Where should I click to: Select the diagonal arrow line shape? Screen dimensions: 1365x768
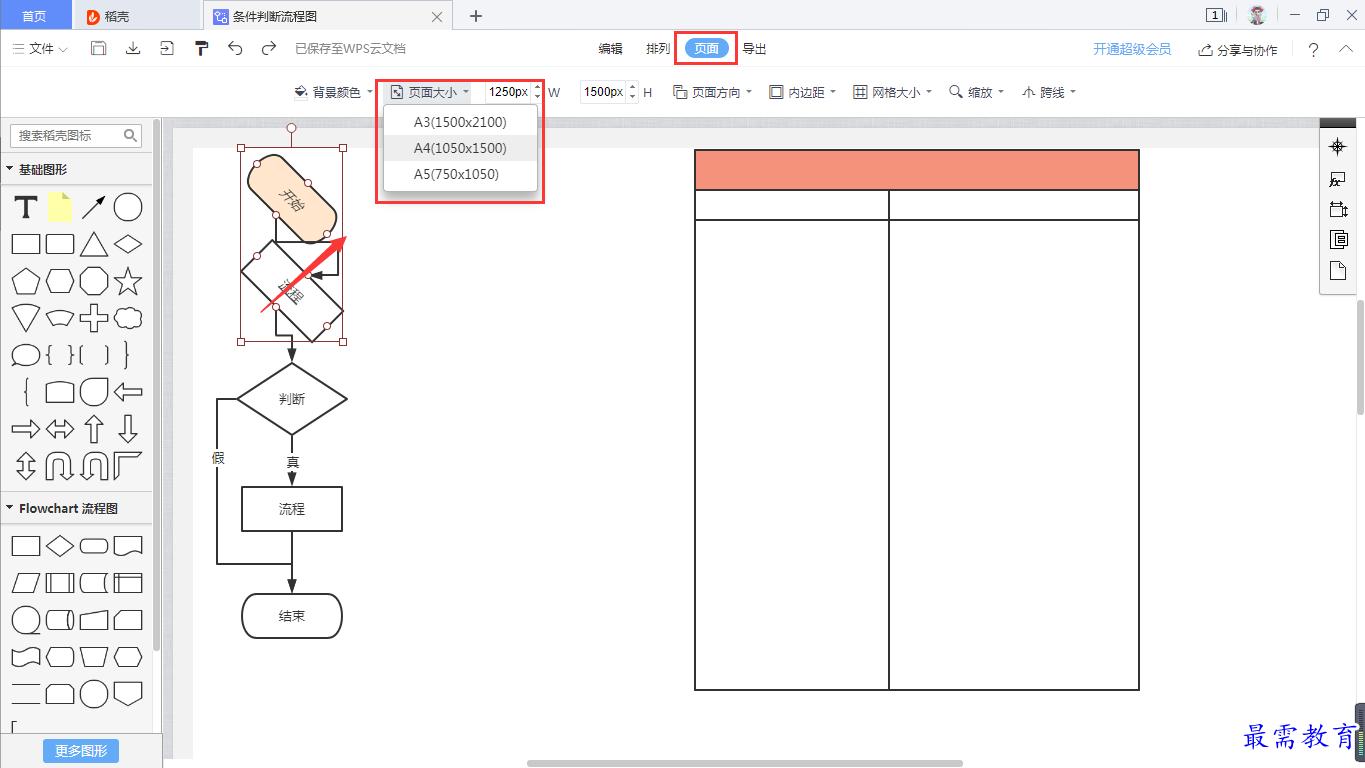click(x=94, y=207)
